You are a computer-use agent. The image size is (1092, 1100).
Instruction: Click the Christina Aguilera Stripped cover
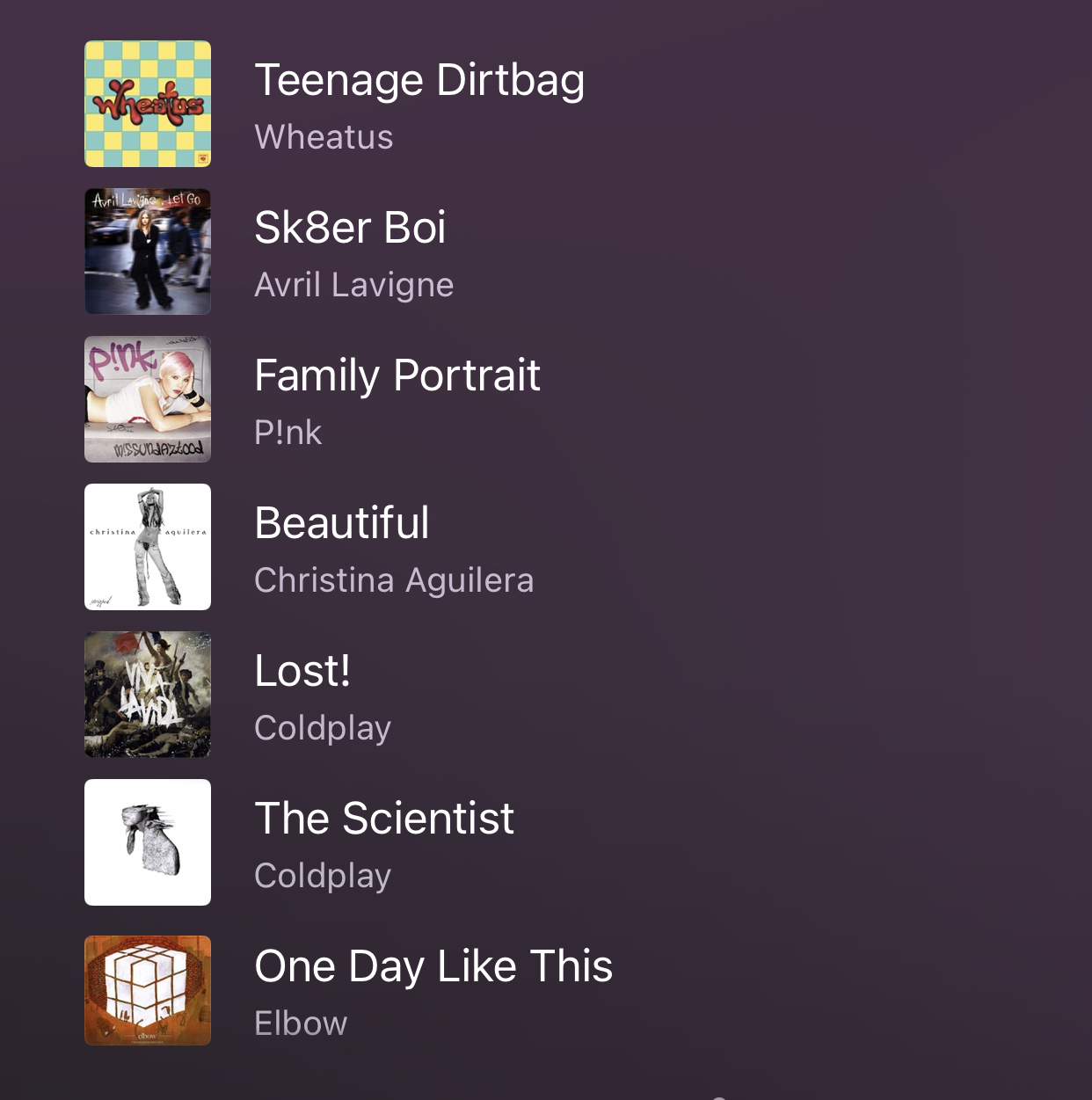148,547
